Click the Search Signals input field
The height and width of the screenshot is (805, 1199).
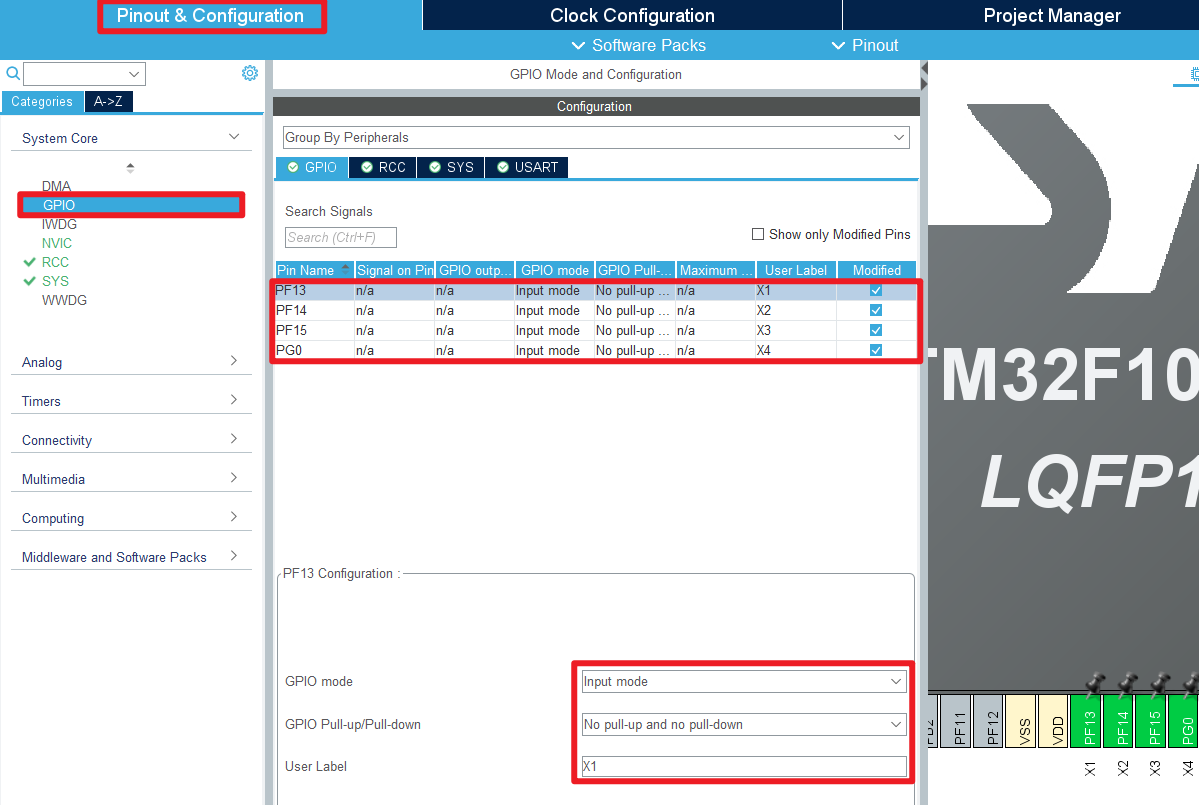[340, 237]
